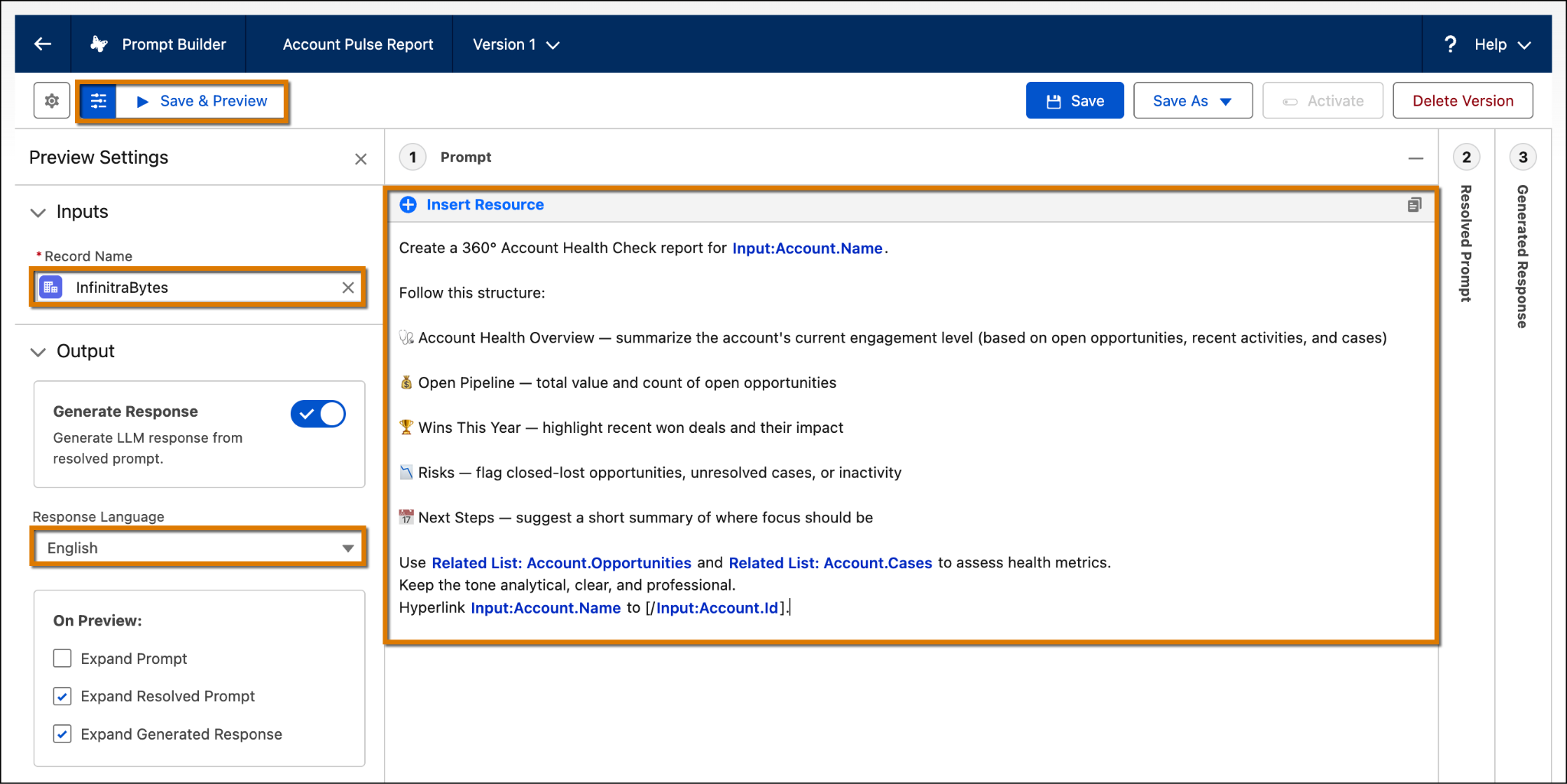1567x784 pixels.
Task: Click inside the Record Name input field
Action: pos(199,288)
